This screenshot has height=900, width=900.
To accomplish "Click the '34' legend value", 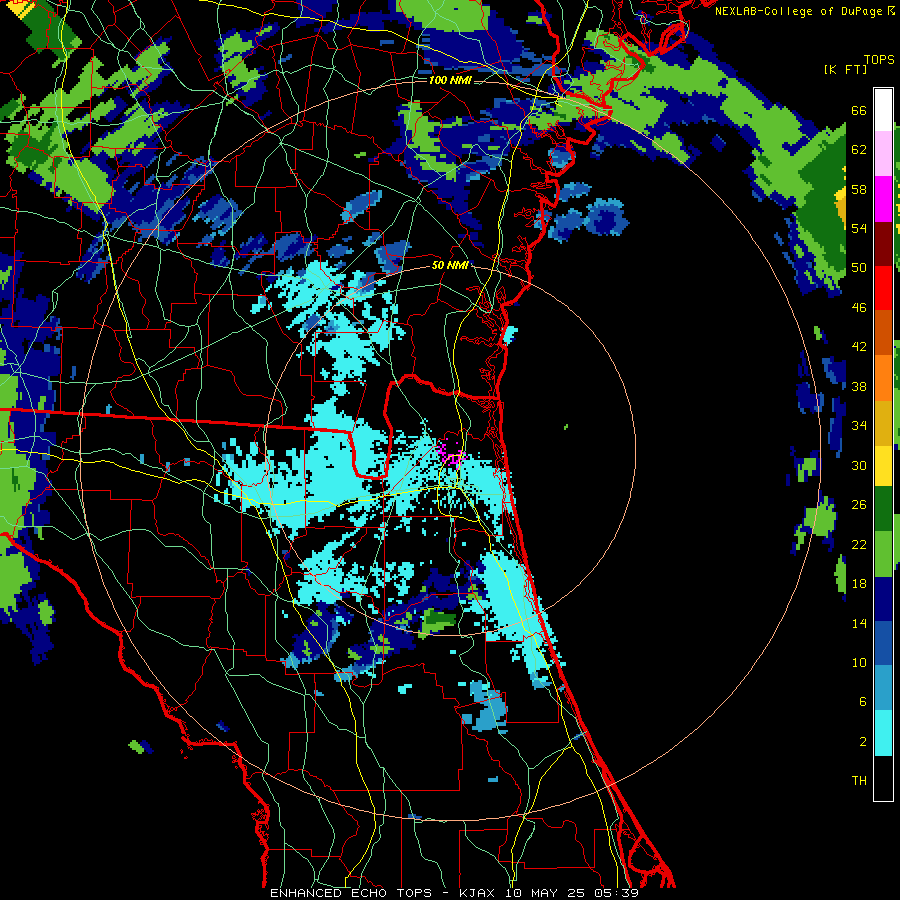I will tap(859, 426).
